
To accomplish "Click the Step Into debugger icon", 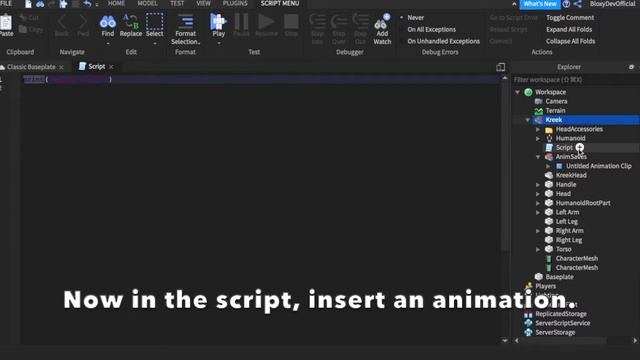I will pos(317,22).
